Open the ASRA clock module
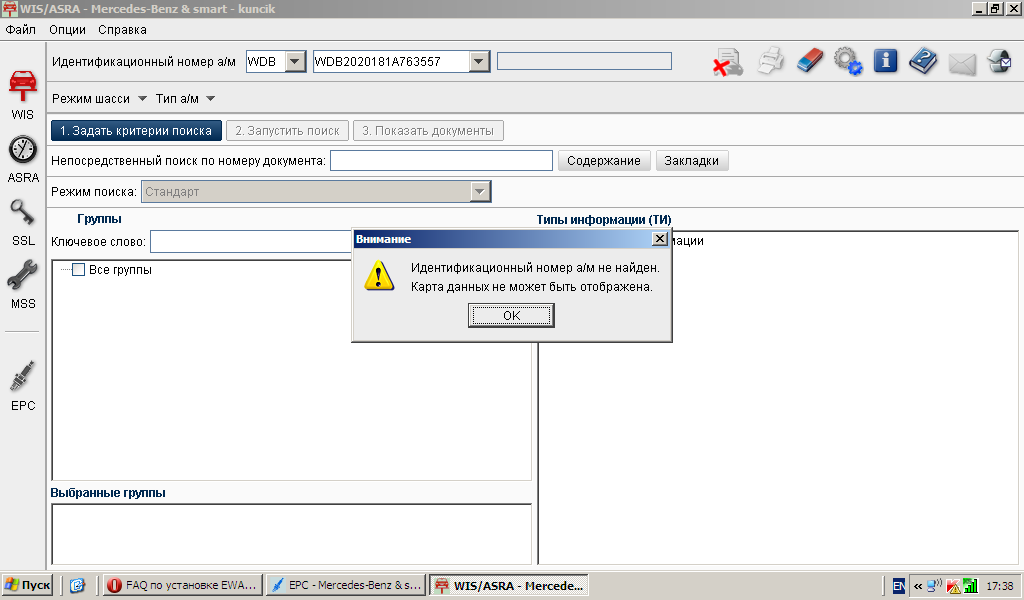 click(23, 159)
